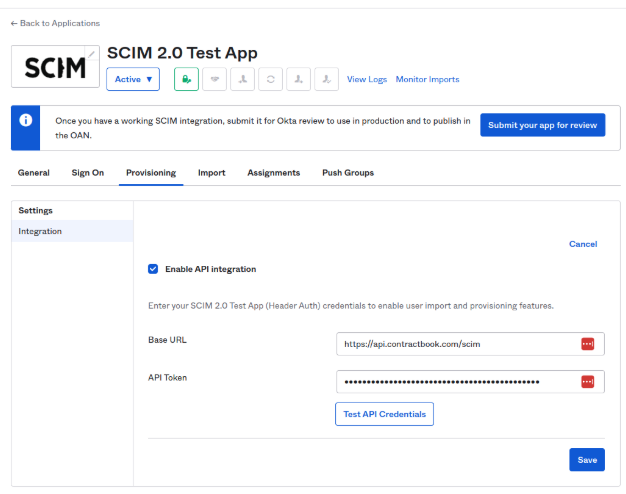This screenshot has width=626, height=494.
Task: Go back to Applications
Action: pos(55,23)
